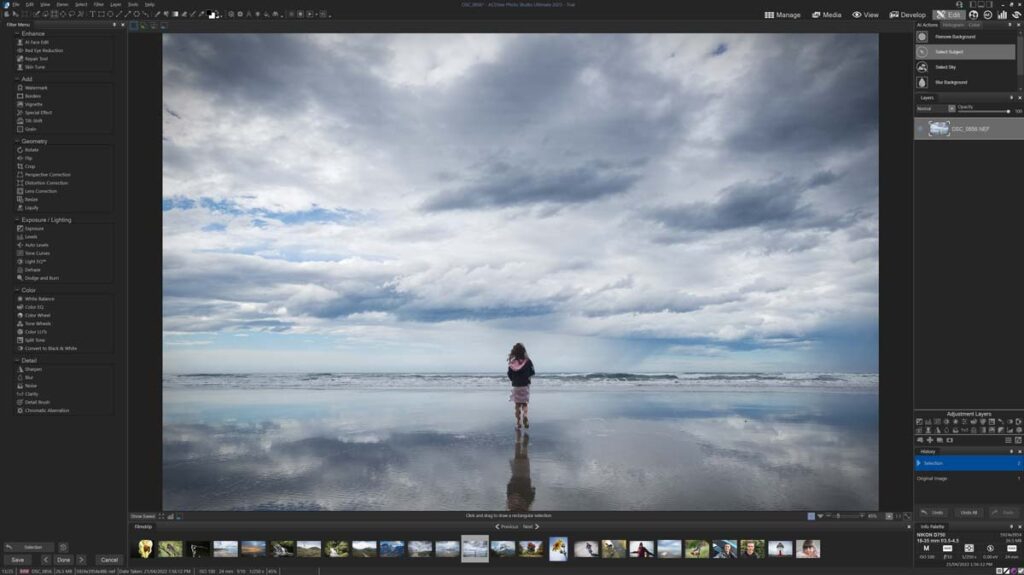Open the Exposure filter

pos(33,229)
